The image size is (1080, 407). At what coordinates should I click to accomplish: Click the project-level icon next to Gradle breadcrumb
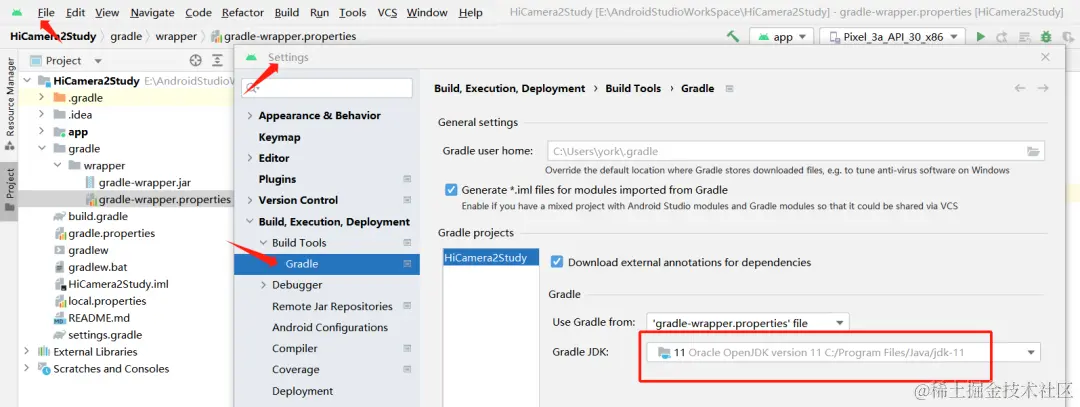tap(729, 88)
